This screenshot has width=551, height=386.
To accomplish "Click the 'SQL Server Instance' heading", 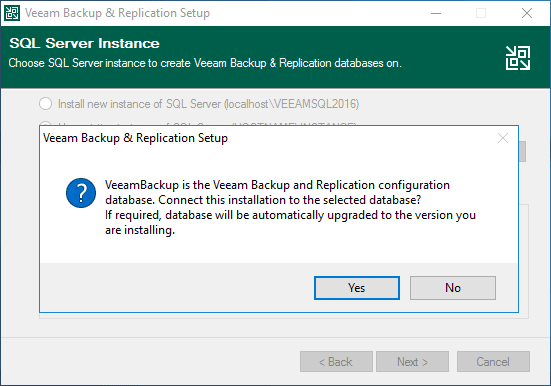I will coord(84,43).
